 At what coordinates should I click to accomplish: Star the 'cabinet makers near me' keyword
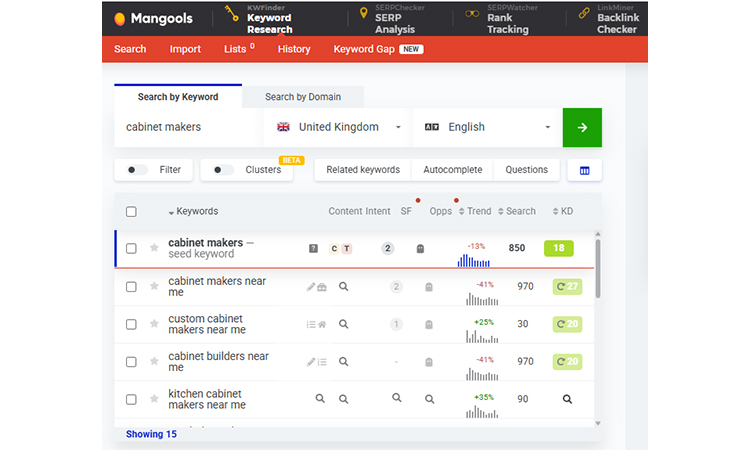click(x=154, y=287)
